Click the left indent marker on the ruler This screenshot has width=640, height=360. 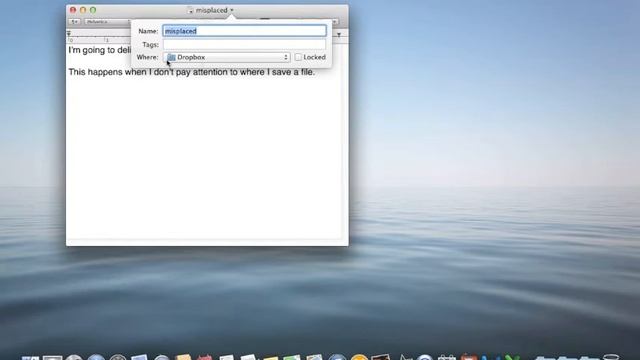(69, 34)
